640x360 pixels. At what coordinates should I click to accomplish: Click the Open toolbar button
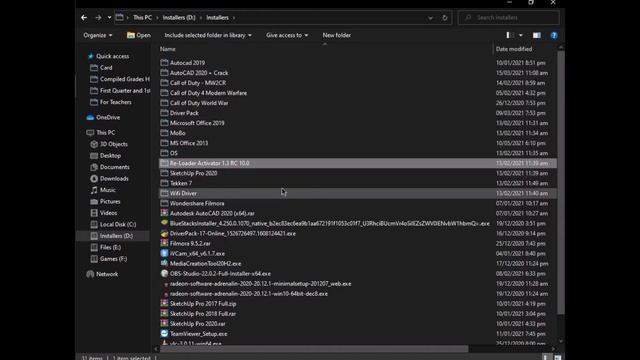tap(139, 36)
